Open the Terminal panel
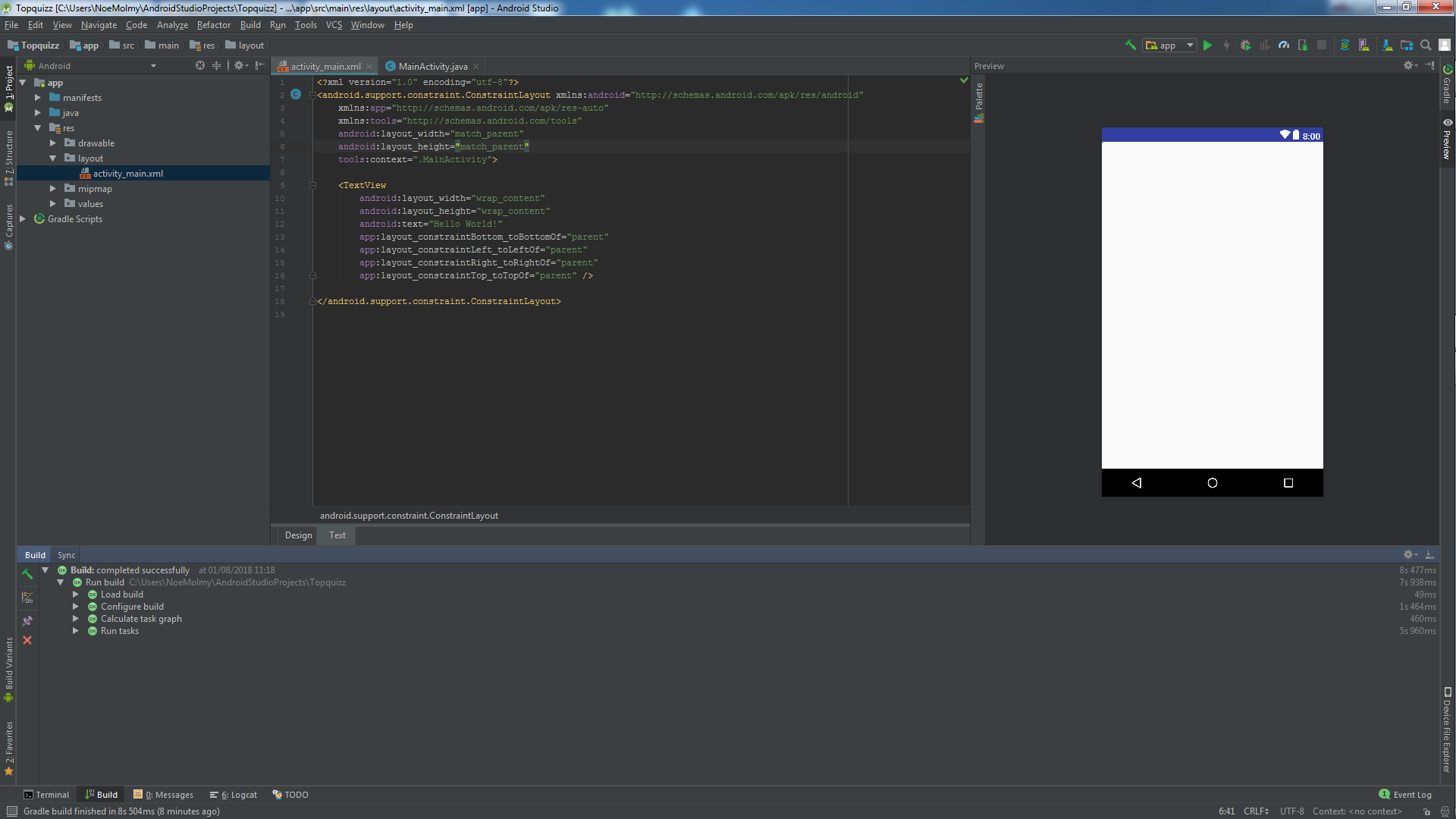The height and width of the screenshot is (819, 1456). point(46,794)
